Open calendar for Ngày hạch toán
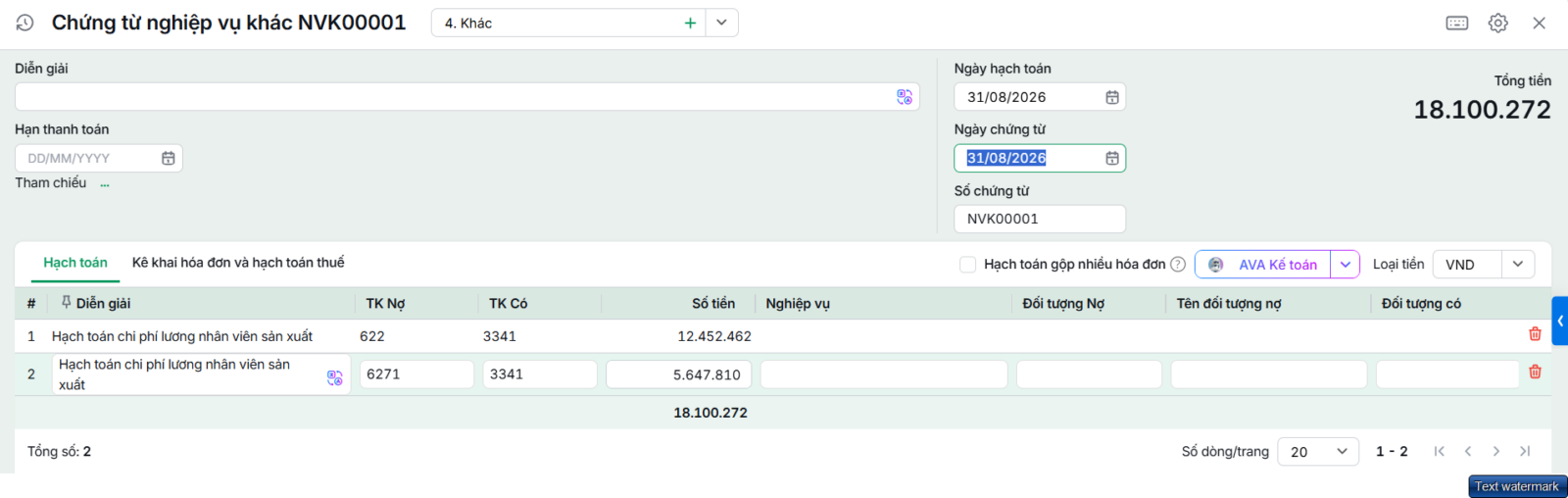This screenshot has height=498, width=1568. point(1112,97)
